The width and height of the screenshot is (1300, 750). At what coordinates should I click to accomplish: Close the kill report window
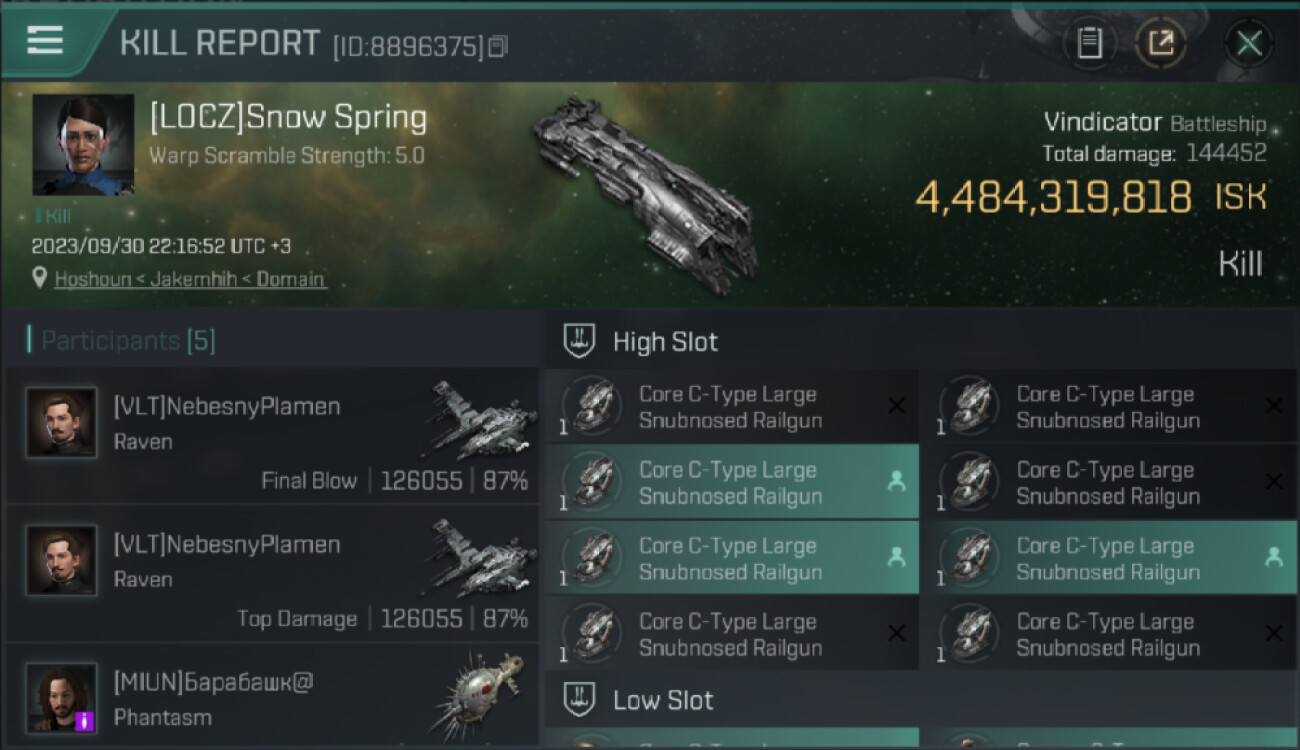coord(1248,43)
